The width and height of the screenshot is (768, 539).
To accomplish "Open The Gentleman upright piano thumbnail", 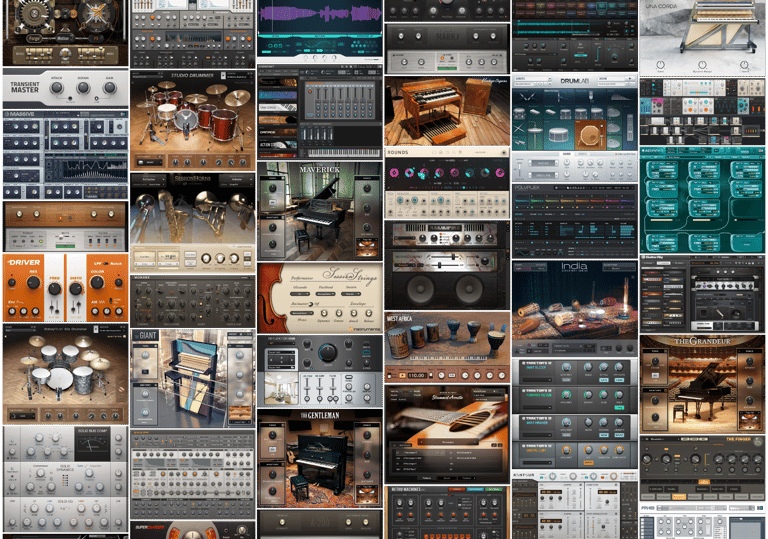I will (x=320, y=458).
